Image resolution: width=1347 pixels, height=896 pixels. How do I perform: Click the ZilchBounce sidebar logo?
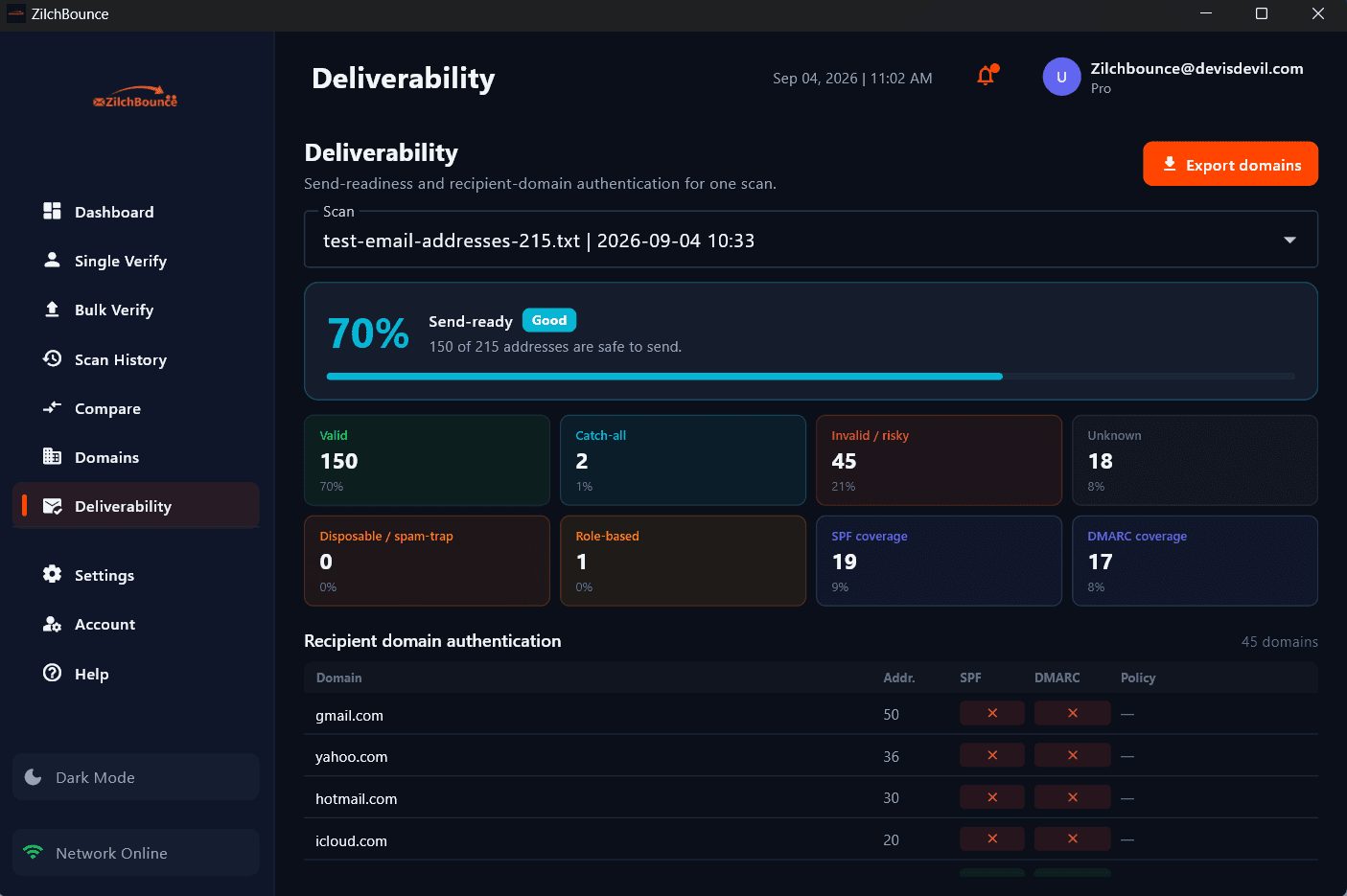click(x=135, y=97)
